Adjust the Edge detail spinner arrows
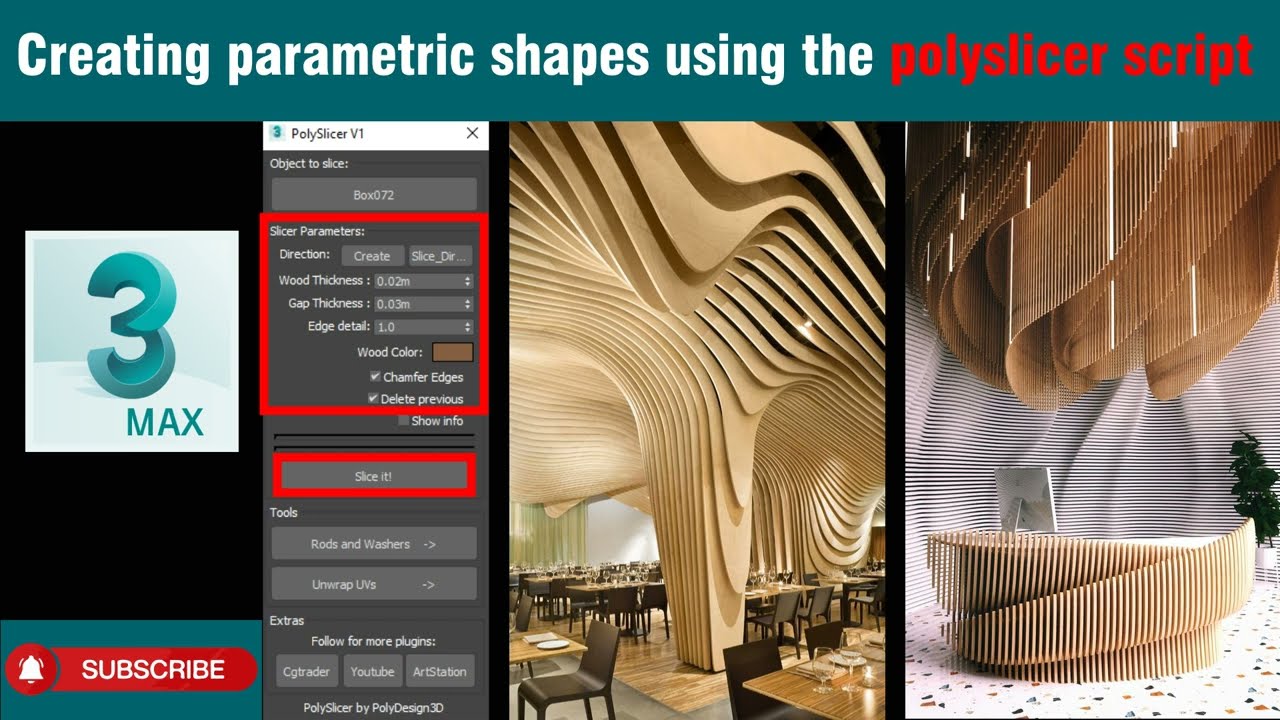This screenshot has height=720, width=1280. coord(467,327)
